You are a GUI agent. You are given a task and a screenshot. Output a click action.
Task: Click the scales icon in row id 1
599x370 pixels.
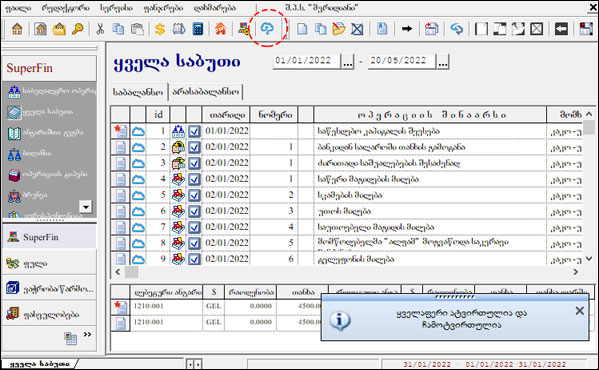pos(178,131)
